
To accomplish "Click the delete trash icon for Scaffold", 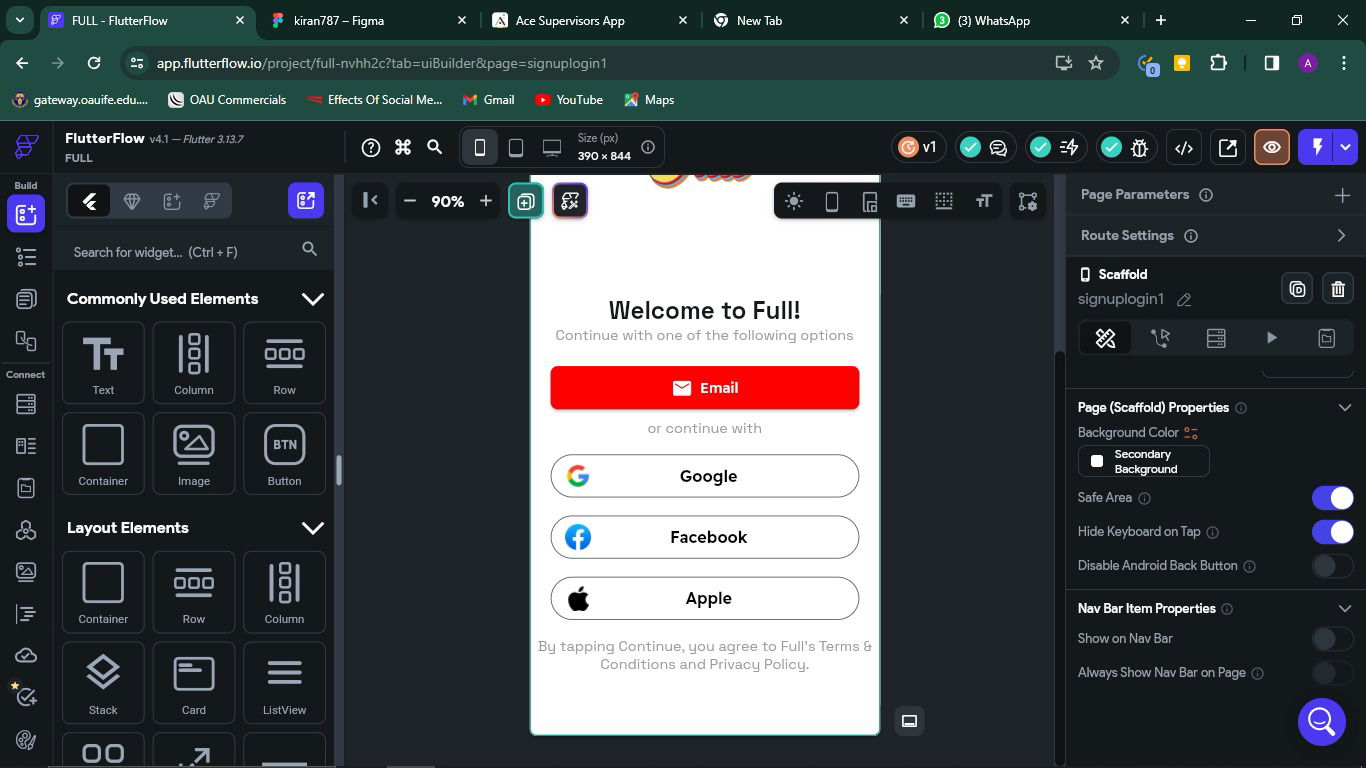I will [1338, 289].
